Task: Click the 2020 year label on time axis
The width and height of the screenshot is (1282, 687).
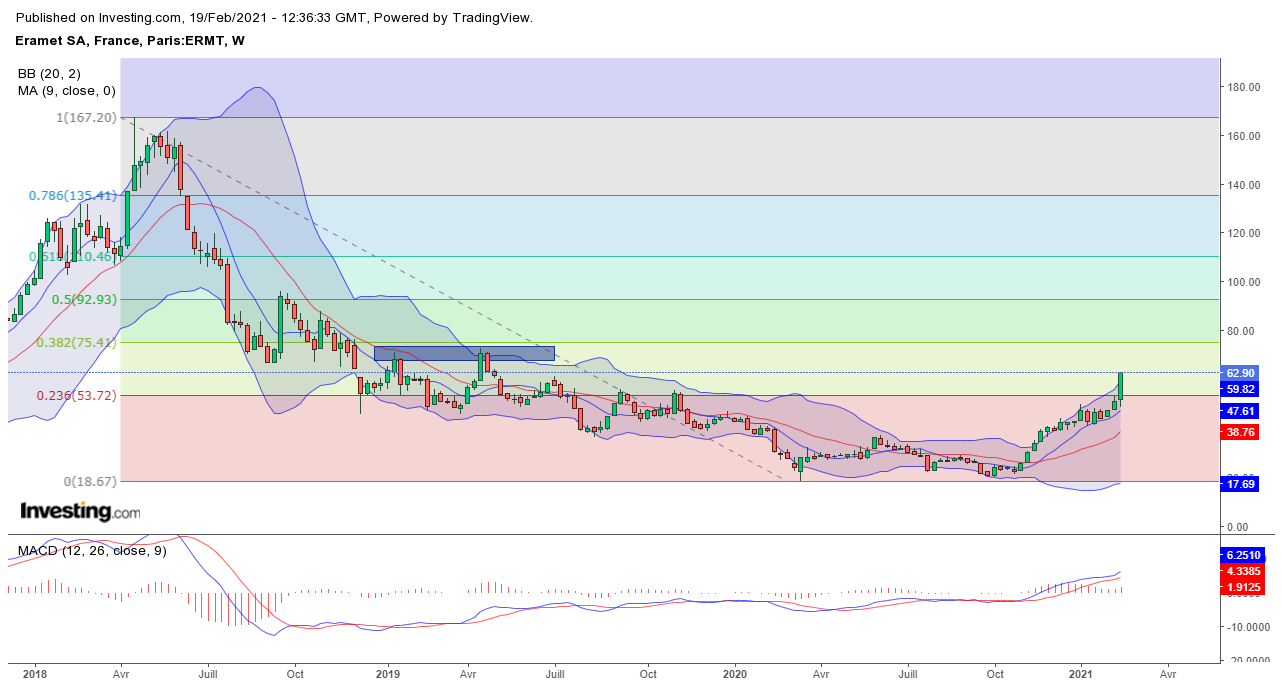Action: tap(735, 675)
